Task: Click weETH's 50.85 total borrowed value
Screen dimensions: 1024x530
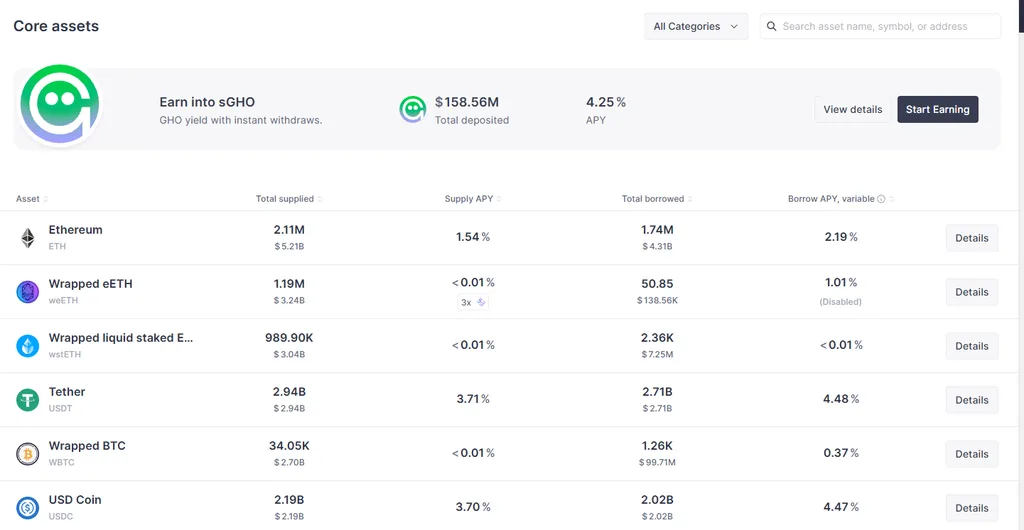Action: tap(657, 284)
